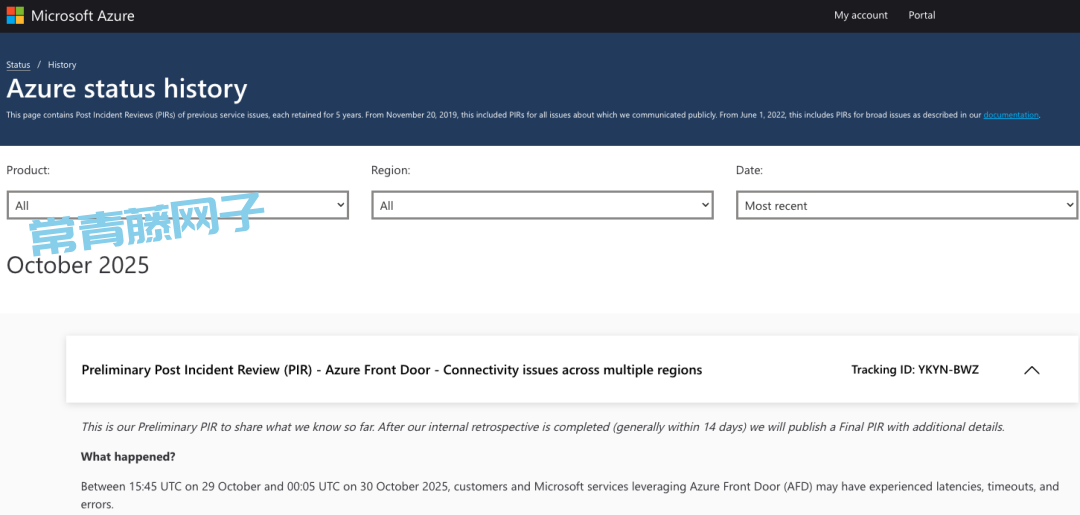This screenshot has width=1080, height=515.
Task: Click the Region: field label
Action: pyautogui.click(x=390, y=171)
